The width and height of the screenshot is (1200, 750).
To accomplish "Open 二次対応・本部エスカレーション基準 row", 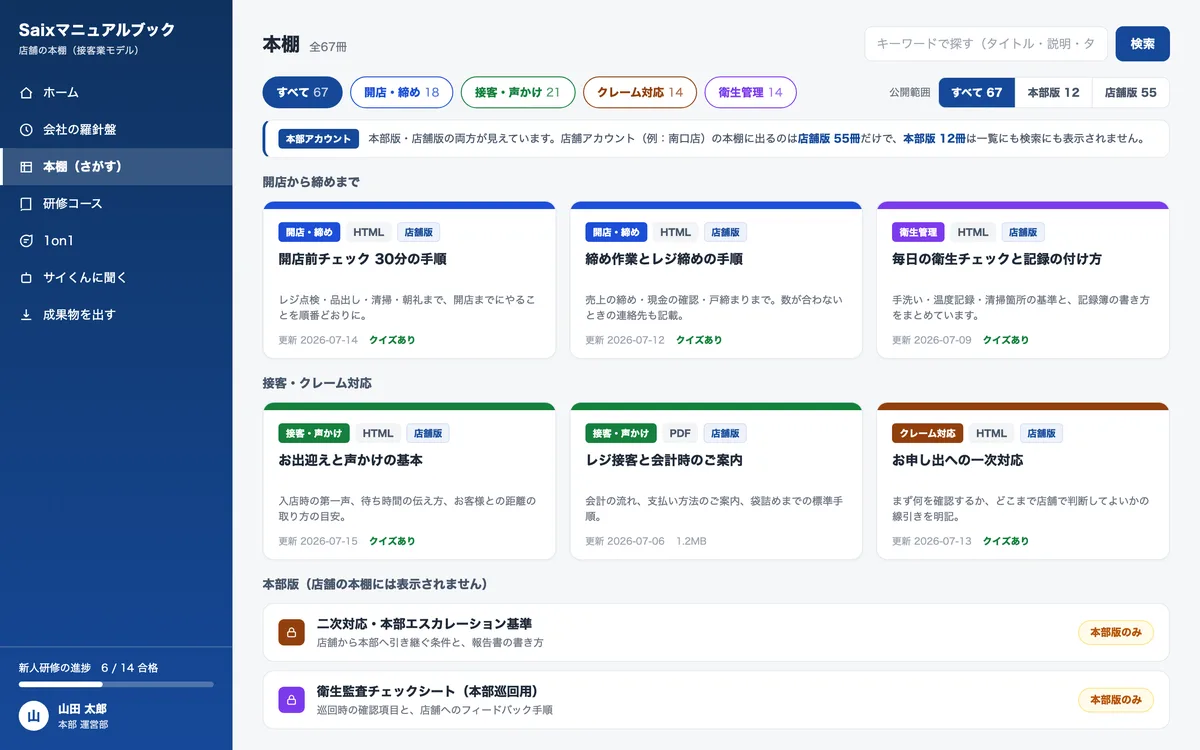I will point(716,632).
